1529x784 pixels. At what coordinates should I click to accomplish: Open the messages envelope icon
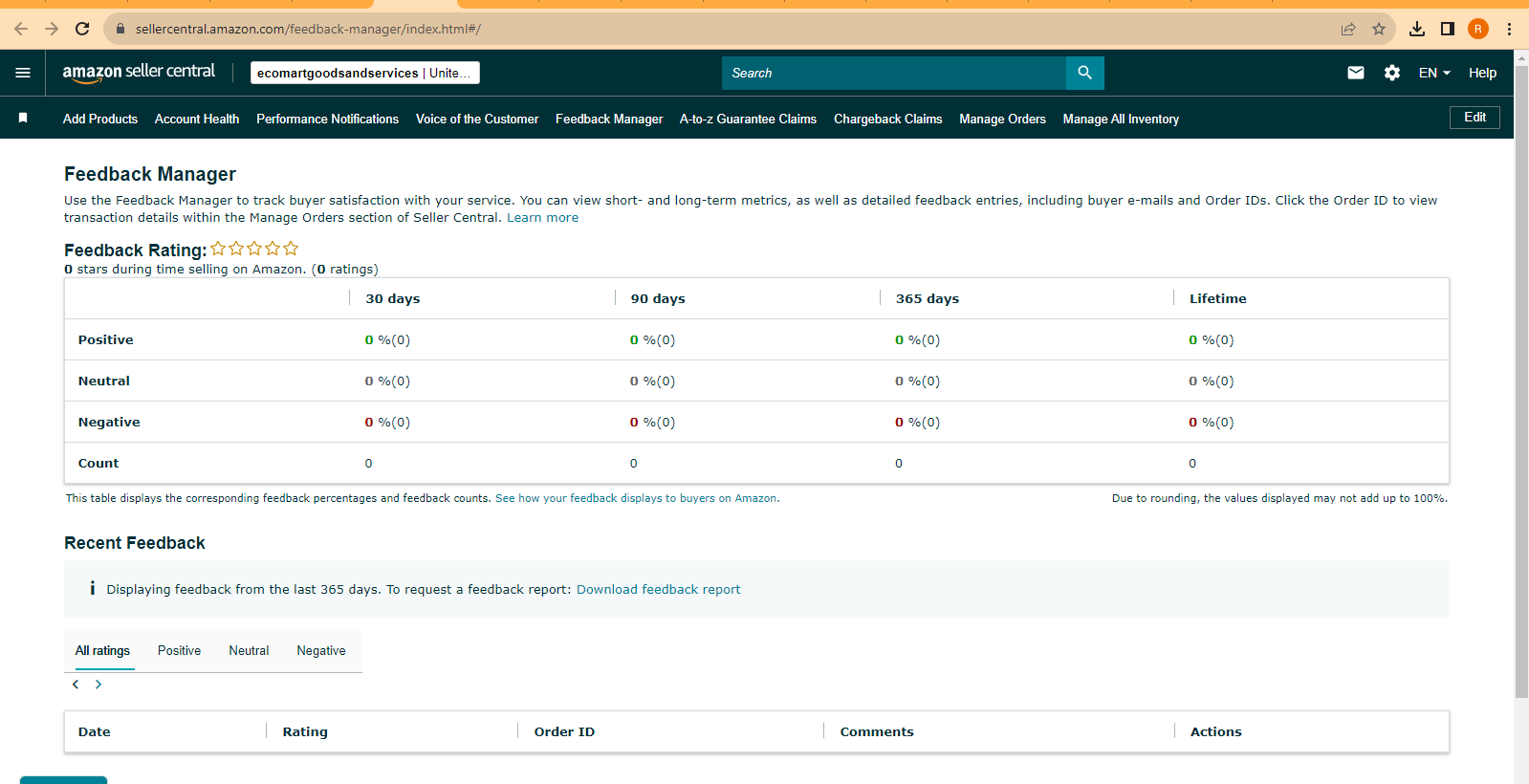tap(1356, 73)
